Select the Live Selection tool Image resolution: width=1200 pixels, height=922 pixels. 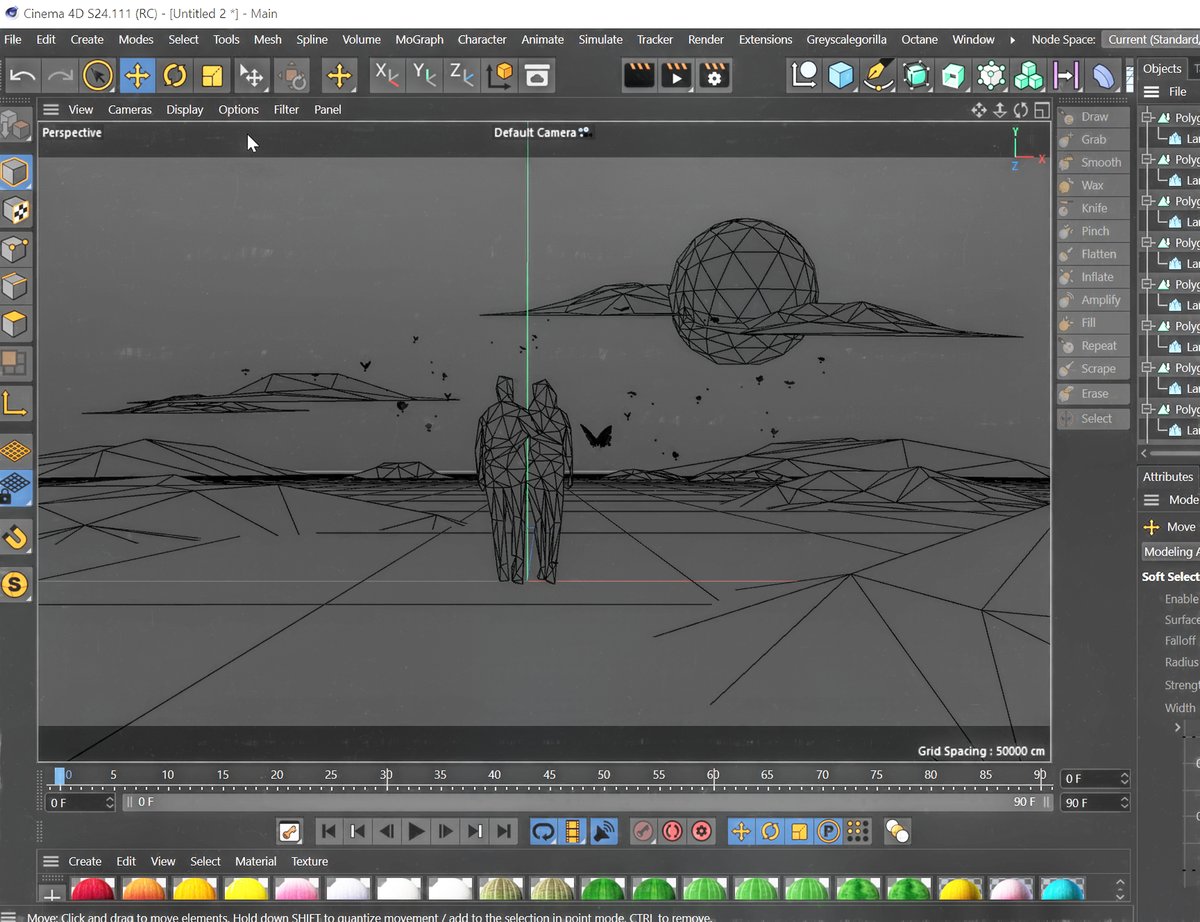click(x=98, y=76)
